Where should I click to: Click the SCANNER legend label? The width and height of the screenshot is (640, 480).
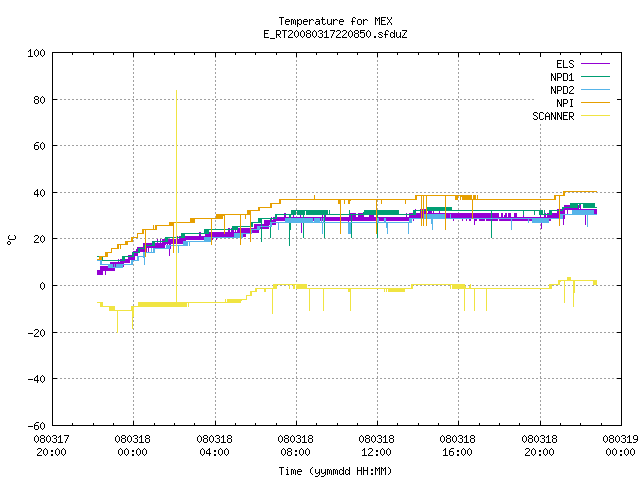click(x=553, y=116)
